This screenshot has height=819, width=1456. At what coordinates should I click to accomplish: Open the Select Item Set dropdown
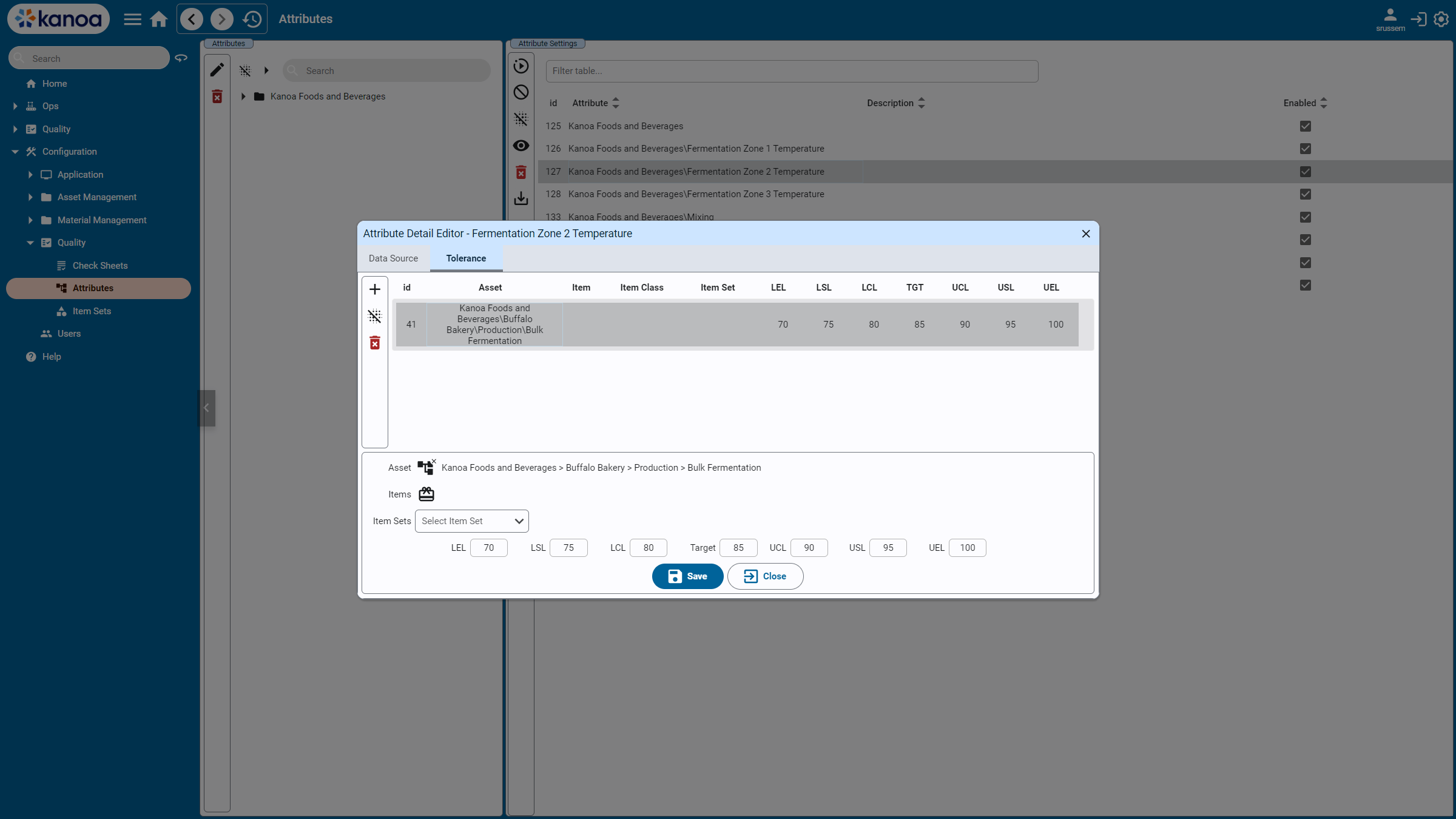click(472, 521)
